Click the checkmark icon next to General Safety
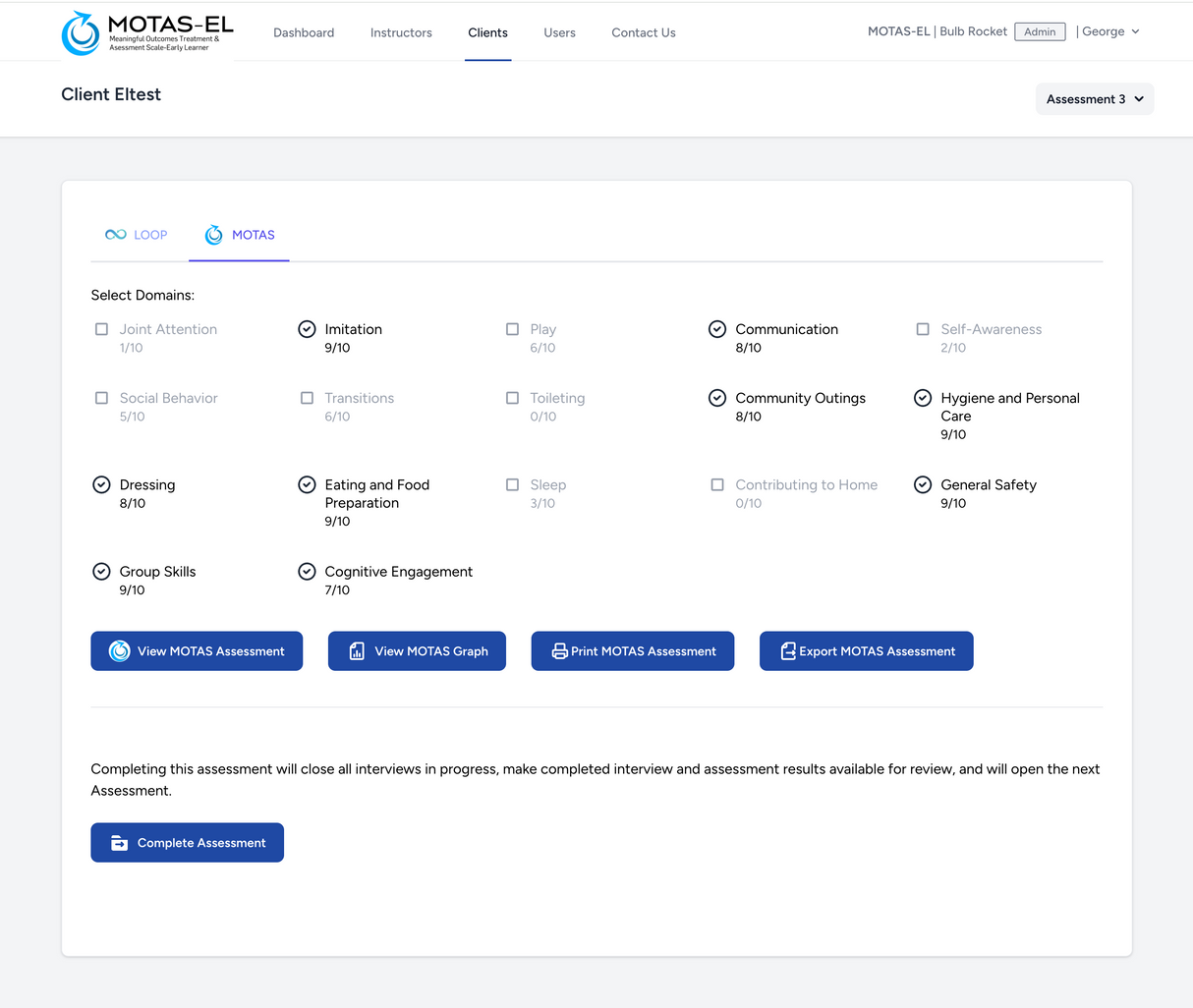The width and height of the screenshot is (1193, 1008). [922, 484]
